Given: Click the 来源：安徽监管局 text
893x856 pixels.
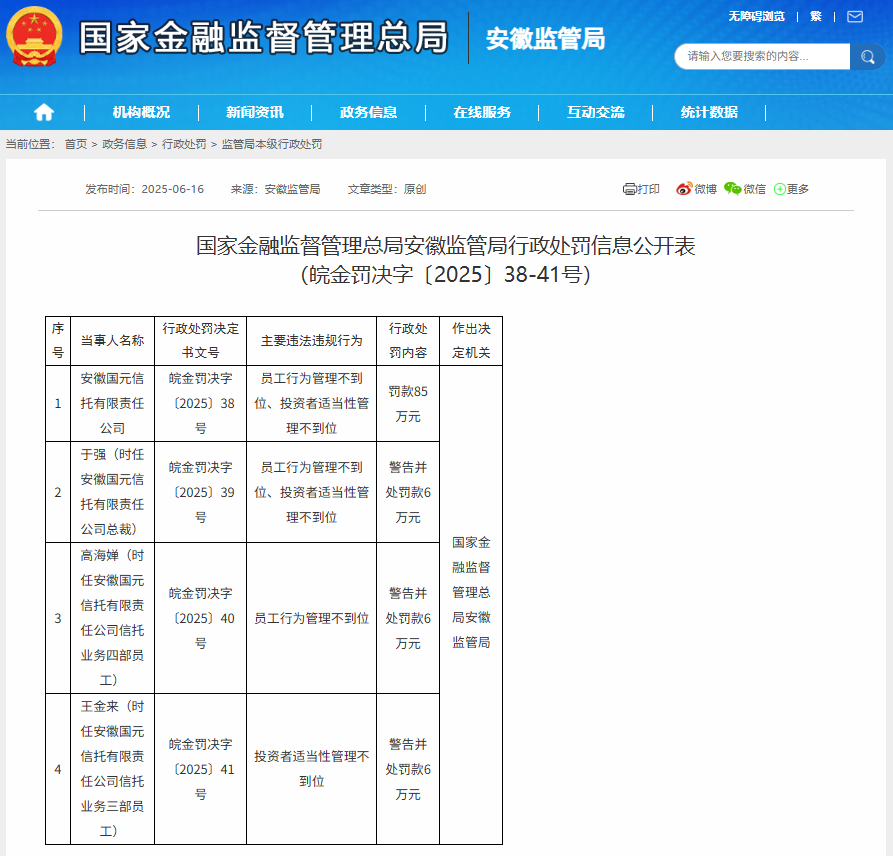Looking at the screenshot, I should [275, 189].
